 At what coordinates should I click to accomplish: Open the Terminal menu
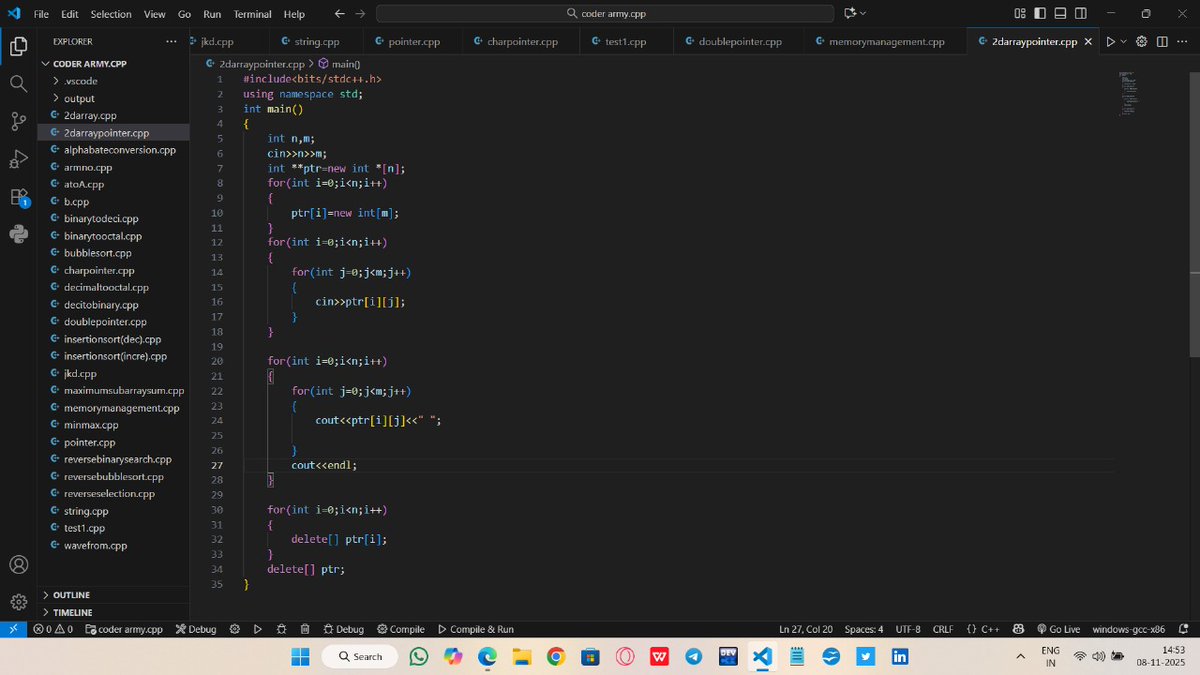coord(252,14)
